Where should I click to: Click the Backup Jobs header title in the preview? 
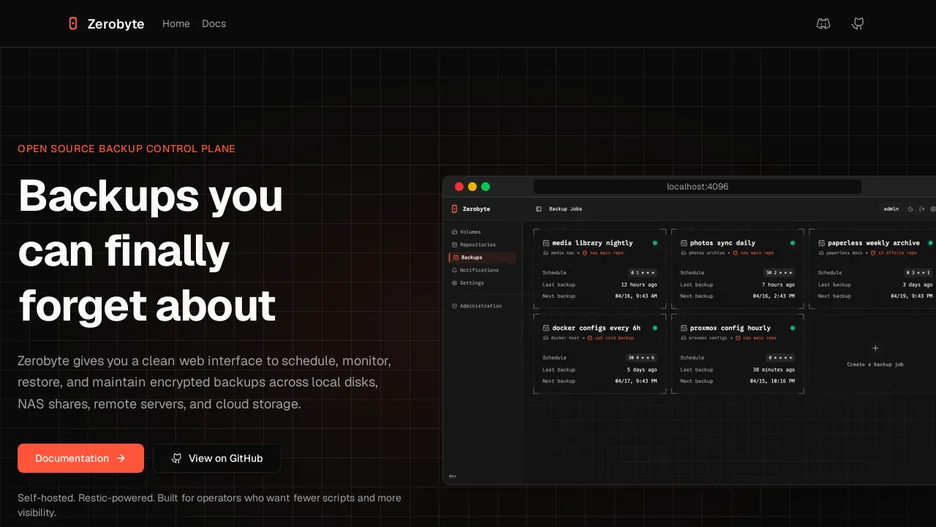click(x=565, y=209)
